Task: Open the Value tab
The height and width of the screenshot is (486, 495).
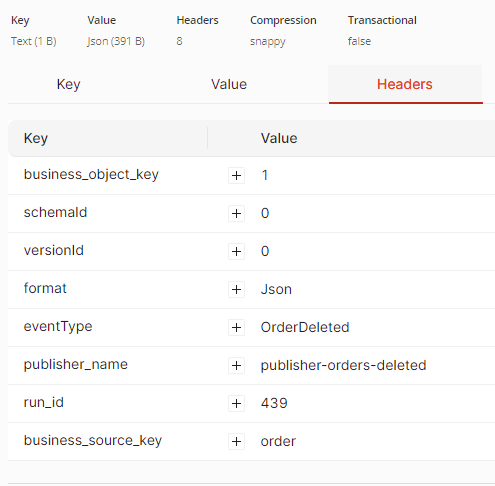Action: tap(229, 84)
